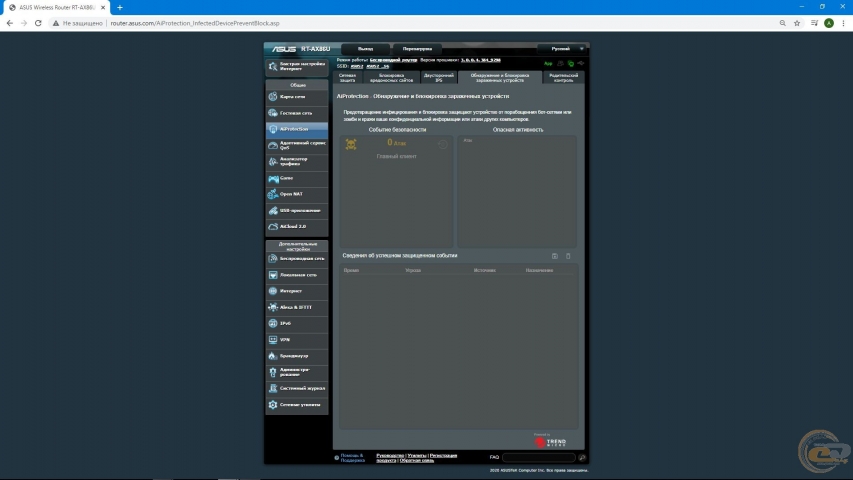Open Help & Support (Помощь & Поддержка) link
This screenshot has width=853, height=480.
pyautogui.click(x=353, y=458)
